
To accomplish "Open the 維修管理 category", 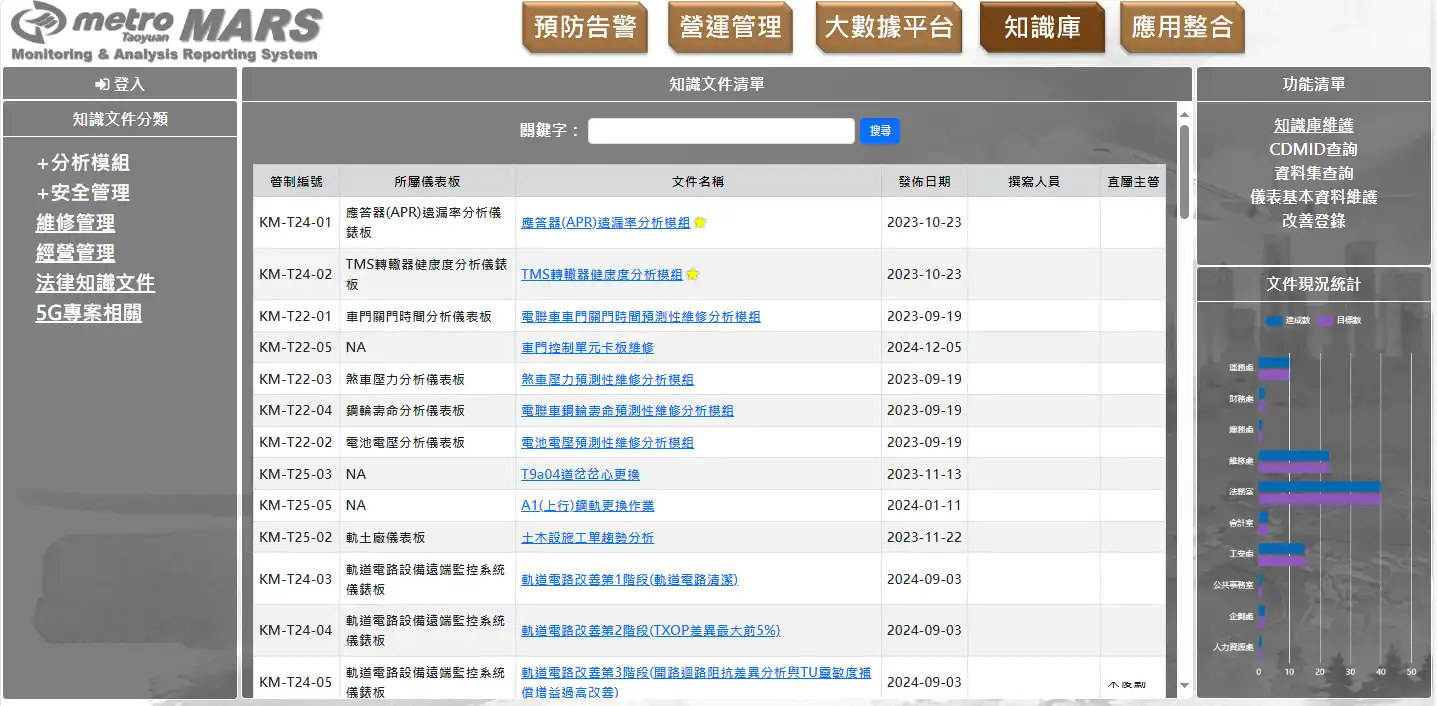I will tap(75, 223).
